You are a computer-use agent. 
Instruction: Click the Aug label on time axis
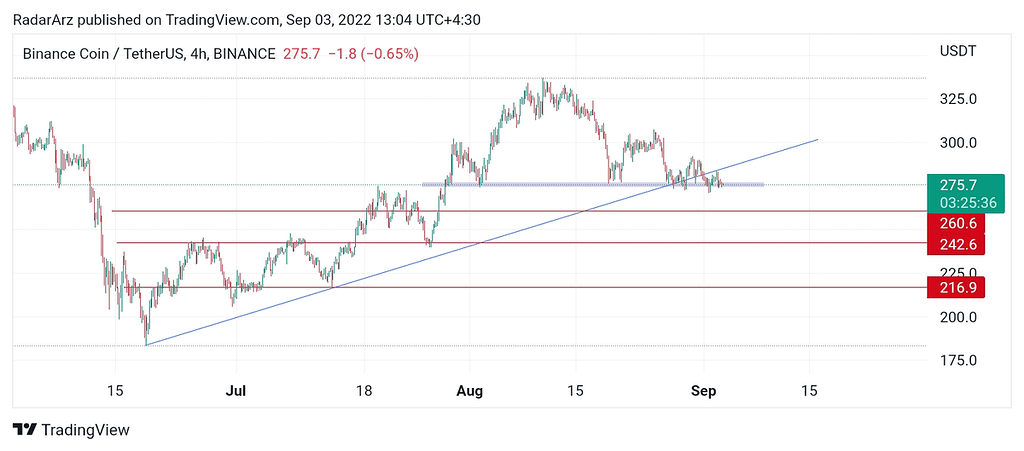[x=469, y=390]
